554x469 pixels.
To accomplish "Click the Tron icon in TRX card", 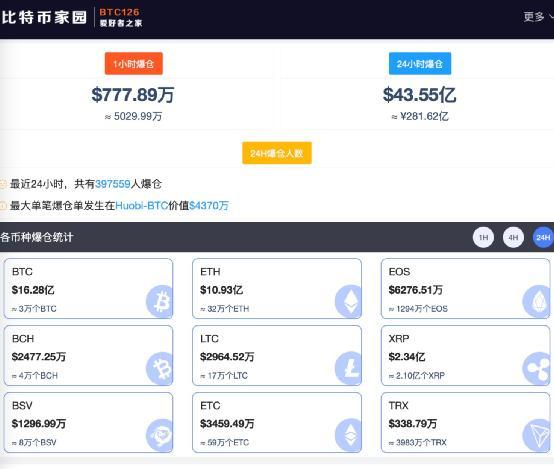I will coord(537,435).
